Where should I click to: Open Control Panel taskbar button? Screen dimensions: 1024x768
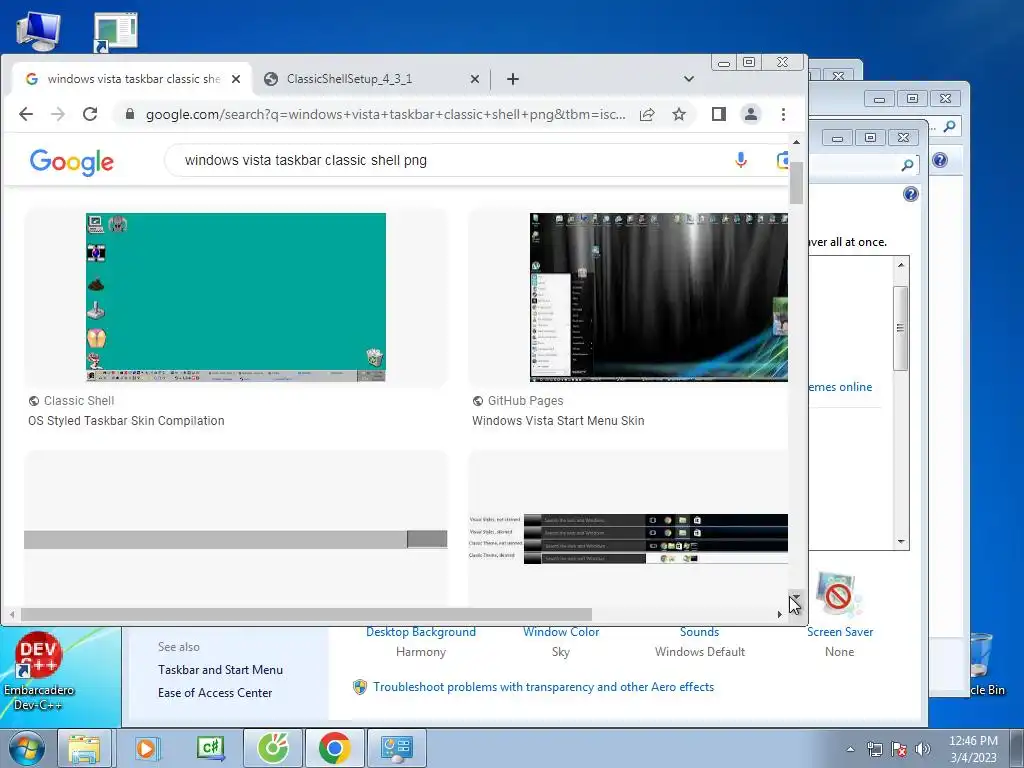tap(397, 748)
